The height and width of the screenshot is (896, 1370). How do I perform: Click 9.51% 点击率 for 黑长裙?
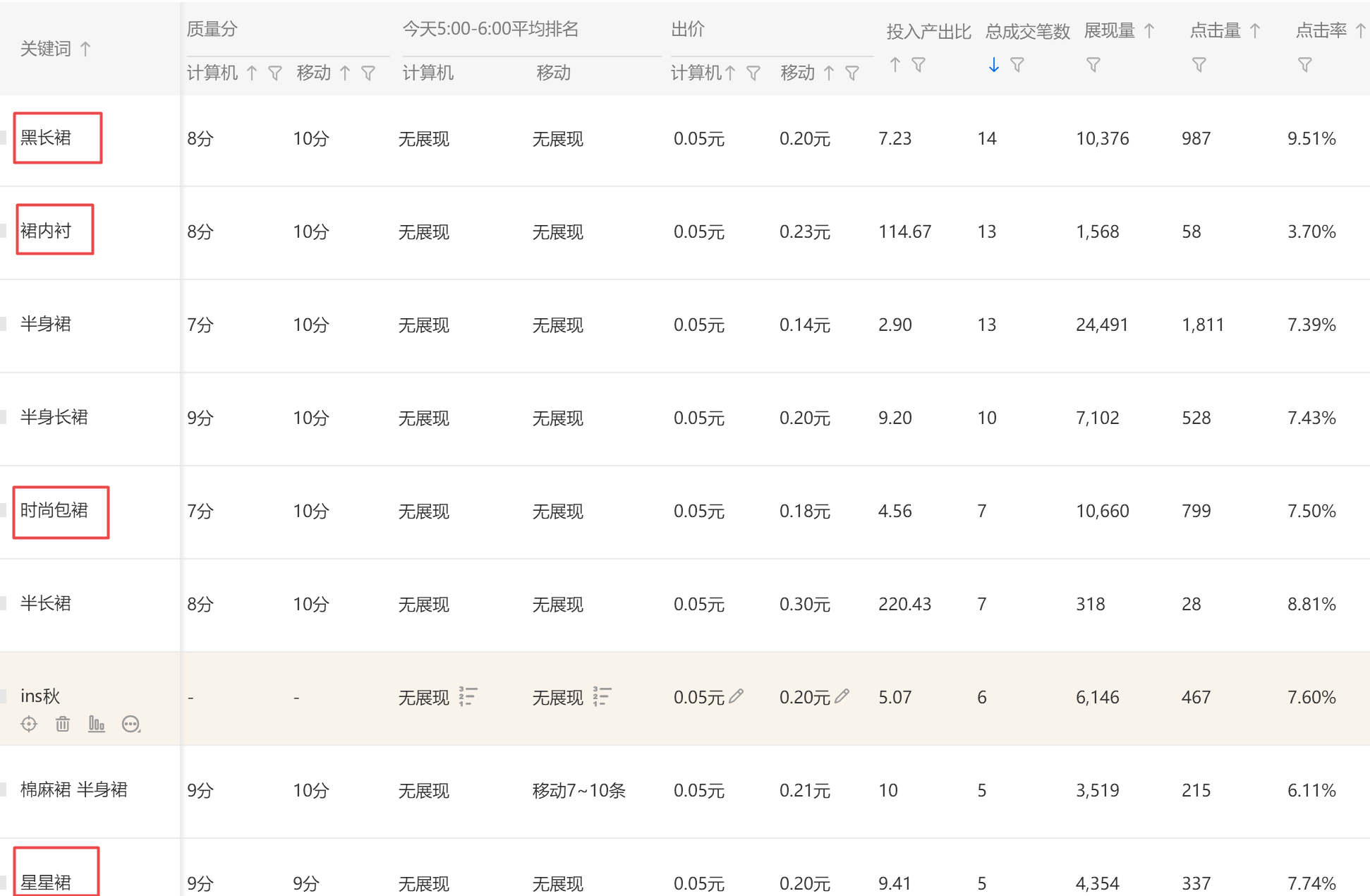pos(1312,138)
